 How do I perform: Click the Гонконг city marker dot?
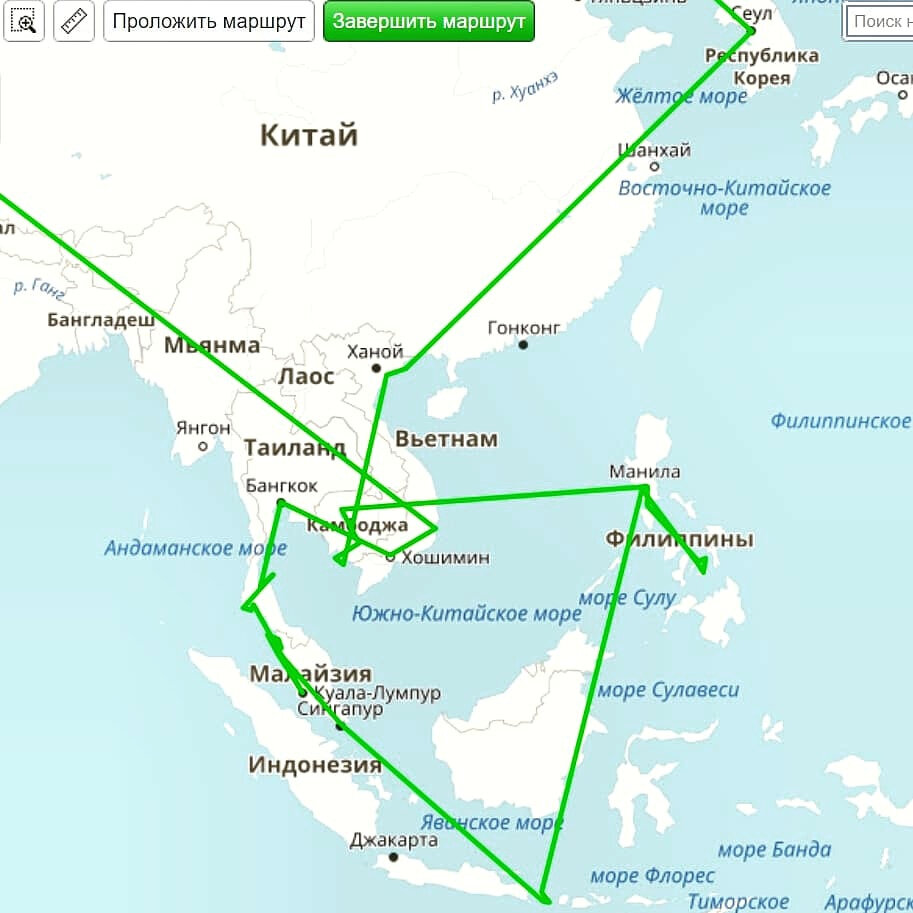point(523,345)
